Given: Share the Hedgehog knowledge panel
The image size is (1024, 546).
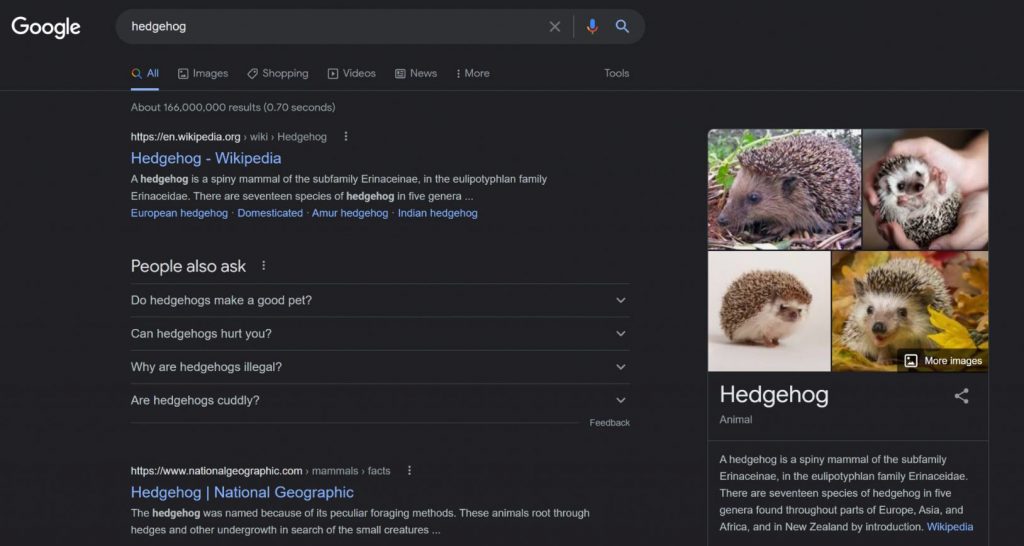Looking at the screenshot, I should (961, 396).
